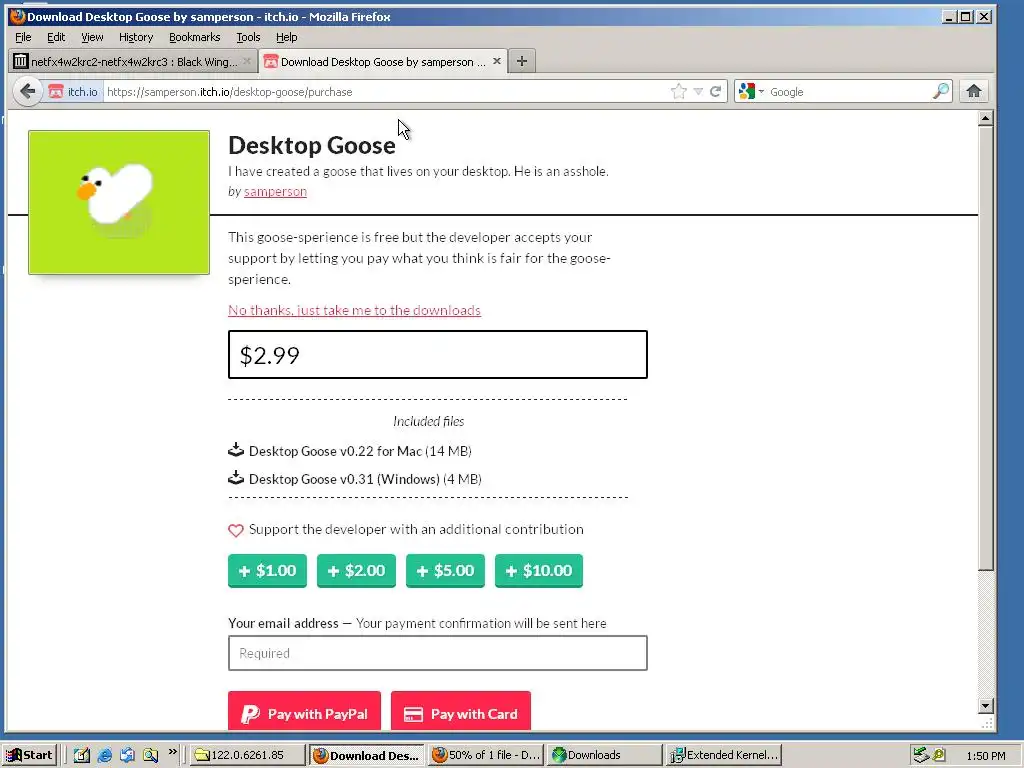
Task: Click the Download Des... Firefox taskbar button
Action: pos(367,755)
